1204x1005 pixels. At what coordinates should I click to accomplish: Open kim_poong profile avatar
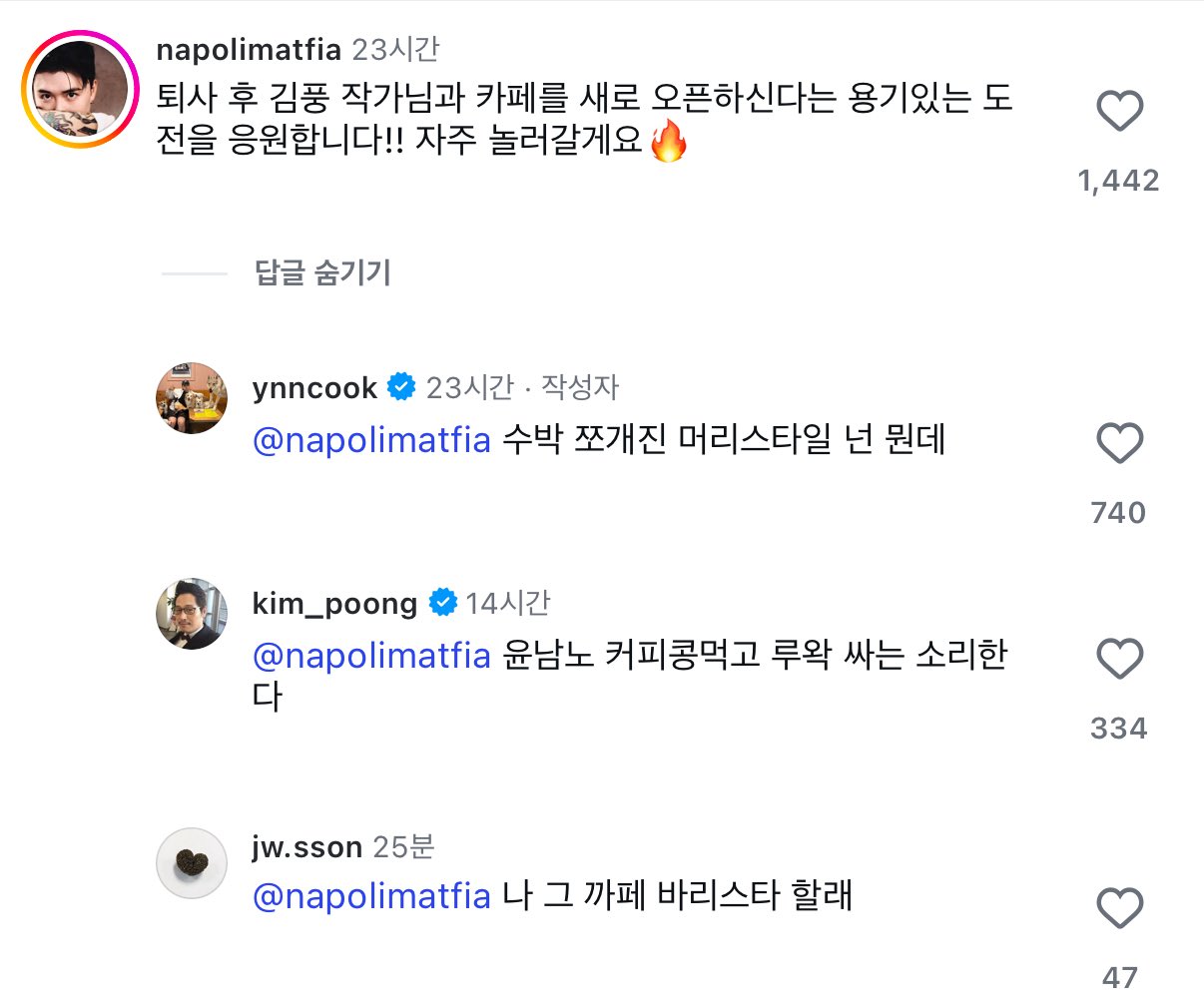pos(192,614)
